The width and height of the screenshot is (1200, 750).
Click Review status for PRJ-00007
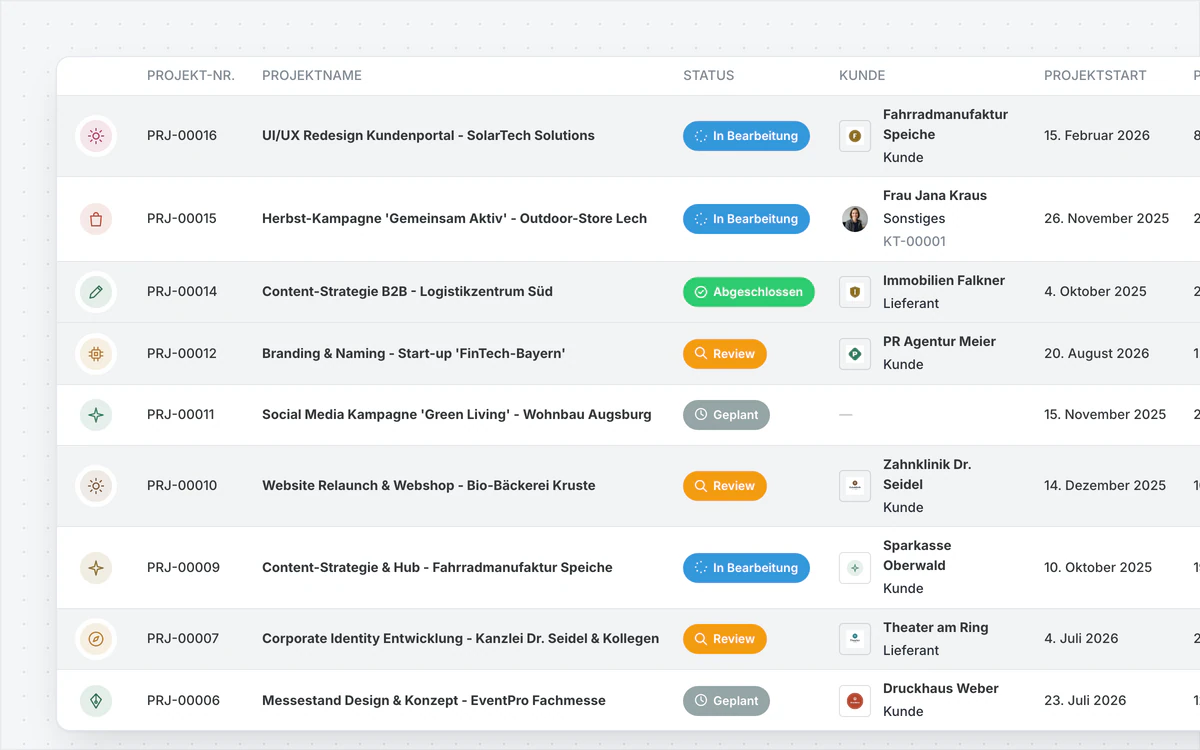click(x=725, y=639)
